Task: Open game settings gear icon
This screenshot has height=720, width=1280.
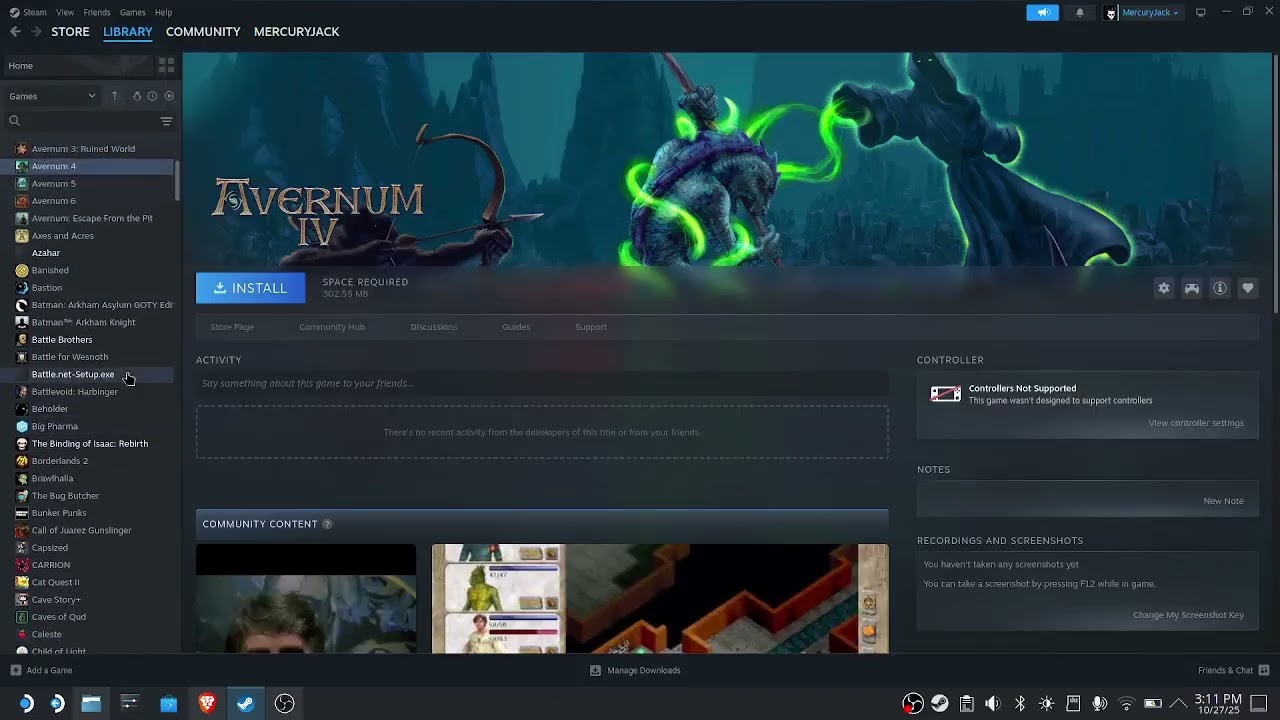Action: pyautogui.click(x=1163, y=288)
